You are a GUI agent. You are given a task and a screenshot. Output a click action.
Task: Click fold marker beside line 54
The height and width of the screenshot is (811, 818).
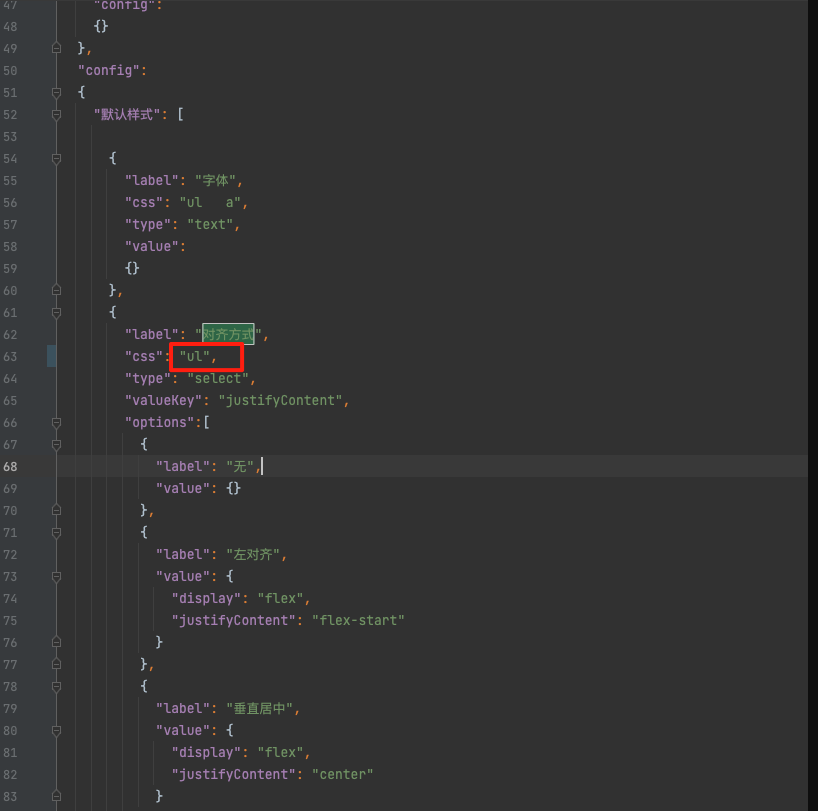coord(56,158)
